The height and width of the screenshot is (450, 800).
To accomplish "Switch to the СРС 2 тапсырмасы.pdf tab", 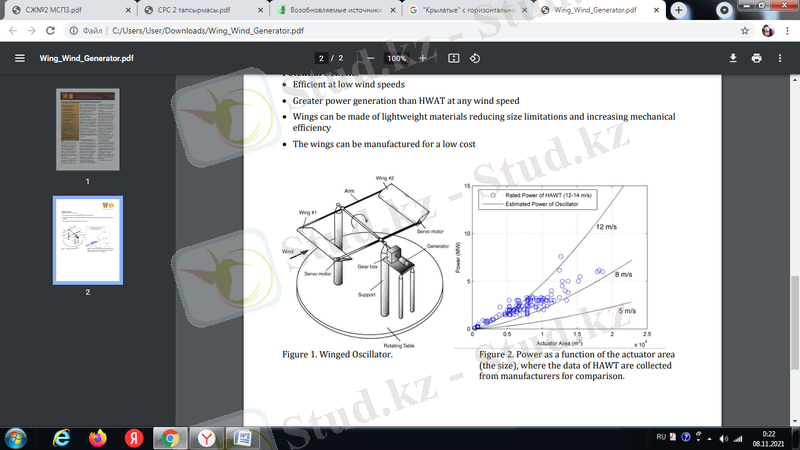I will coord(197,9).
